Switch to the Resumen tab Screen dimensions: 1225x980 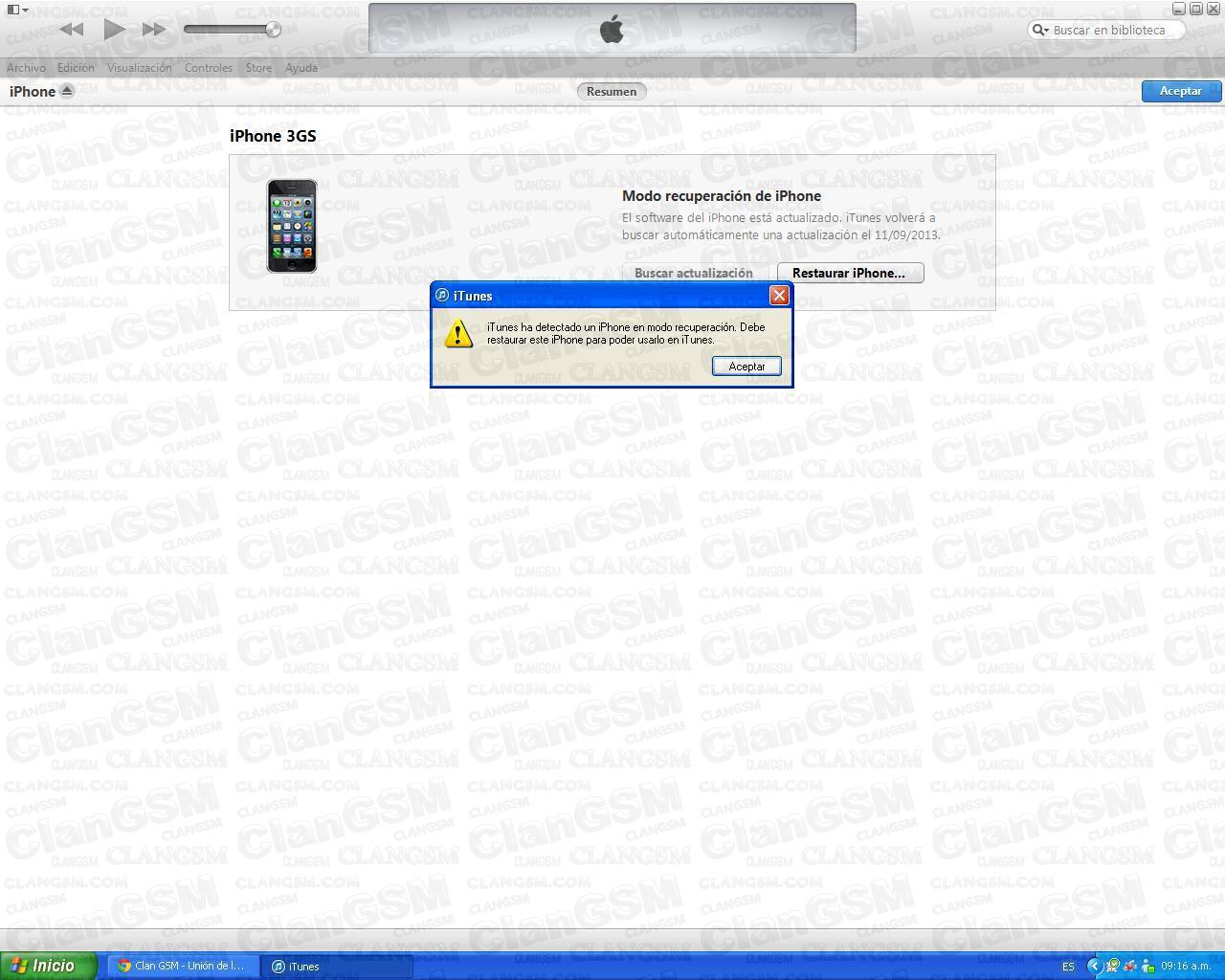[x=612, y=91]
